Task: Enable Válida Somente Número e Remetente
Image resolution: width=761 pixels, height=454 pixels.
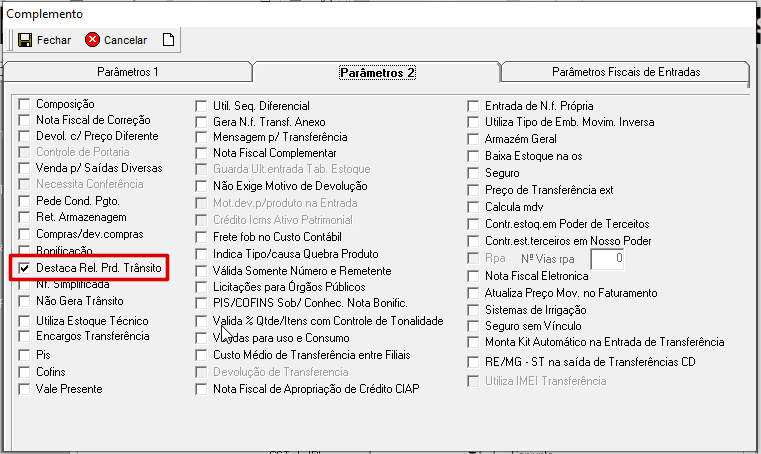Action: click(x=201, y=271)
